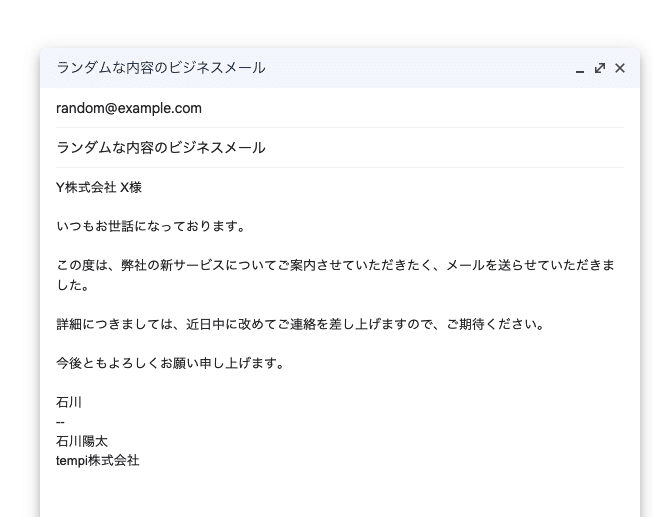Click the subject line field
Viewport: 653px width, 517px height.
click(x=161, y=148)
